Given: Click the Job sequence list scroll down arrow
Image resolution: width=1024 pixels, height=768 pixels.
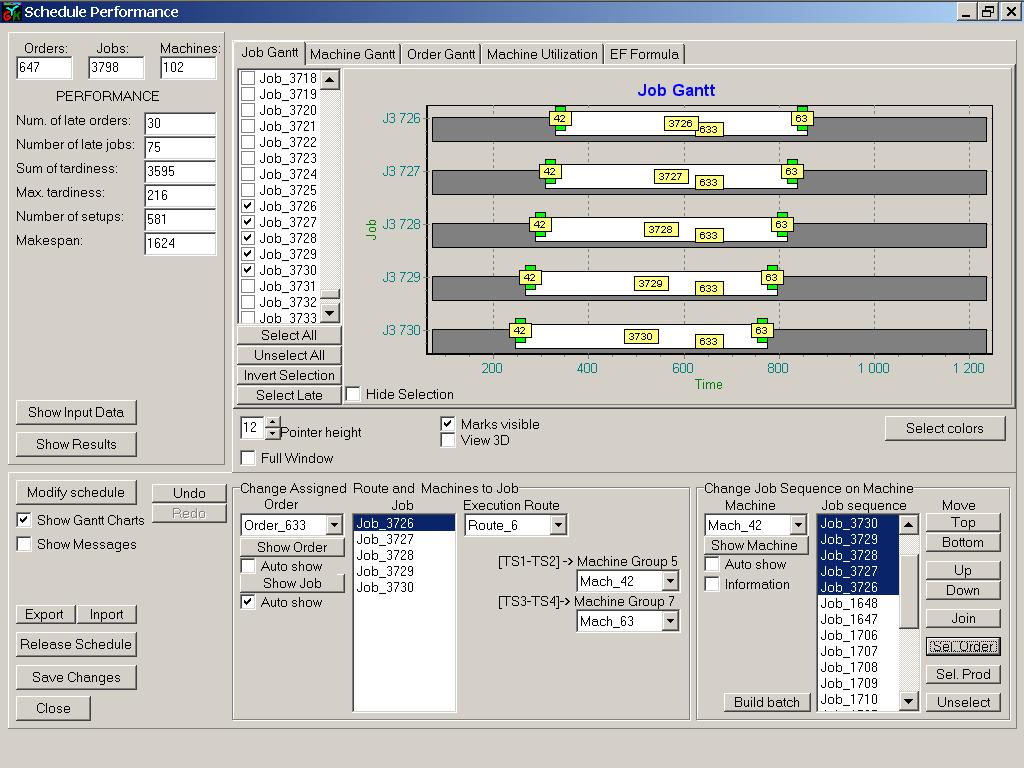Looking at the screenshot, I should [908, 701].
